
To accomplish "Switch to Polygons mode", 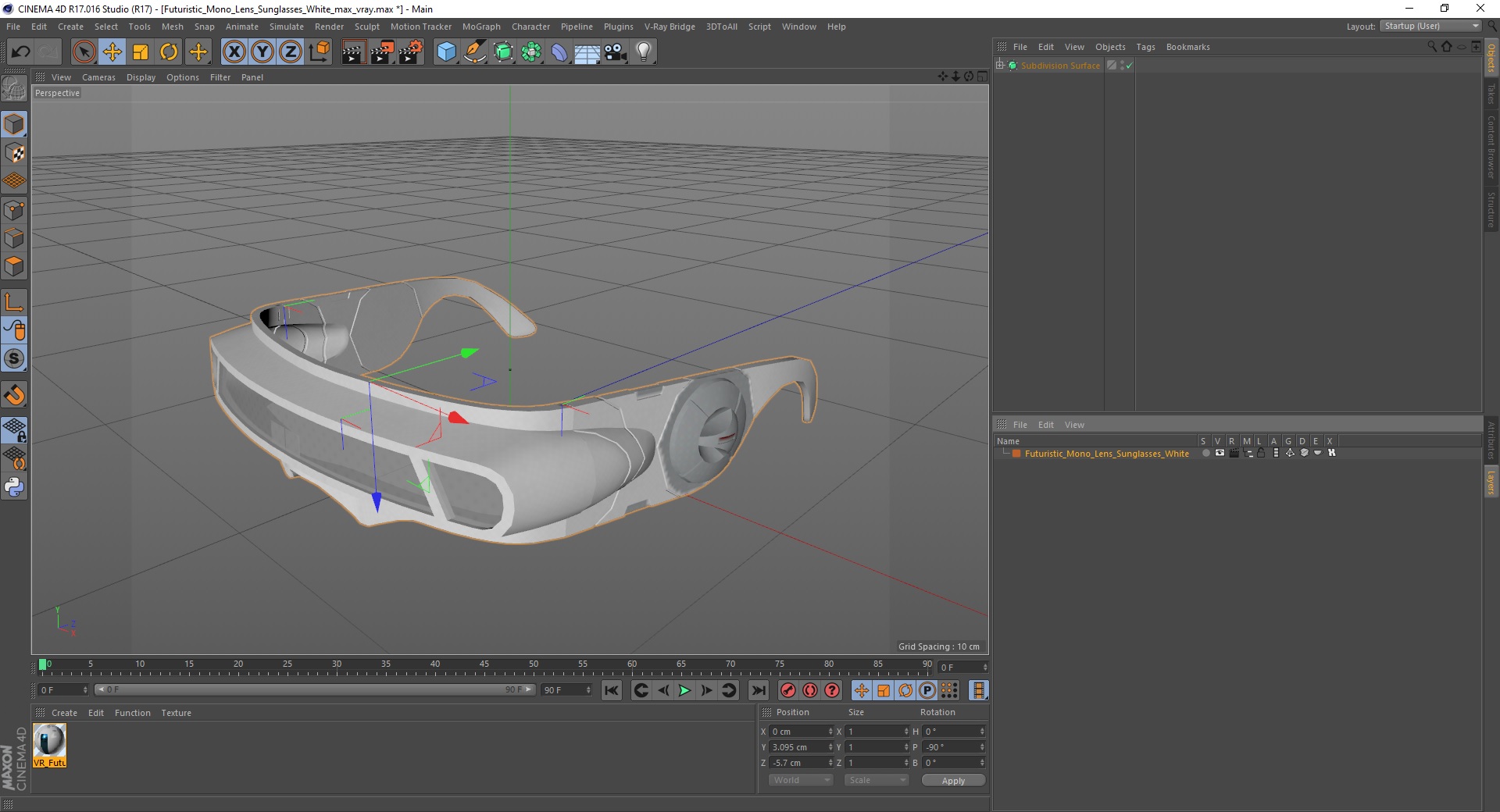I will coord(14,266).
